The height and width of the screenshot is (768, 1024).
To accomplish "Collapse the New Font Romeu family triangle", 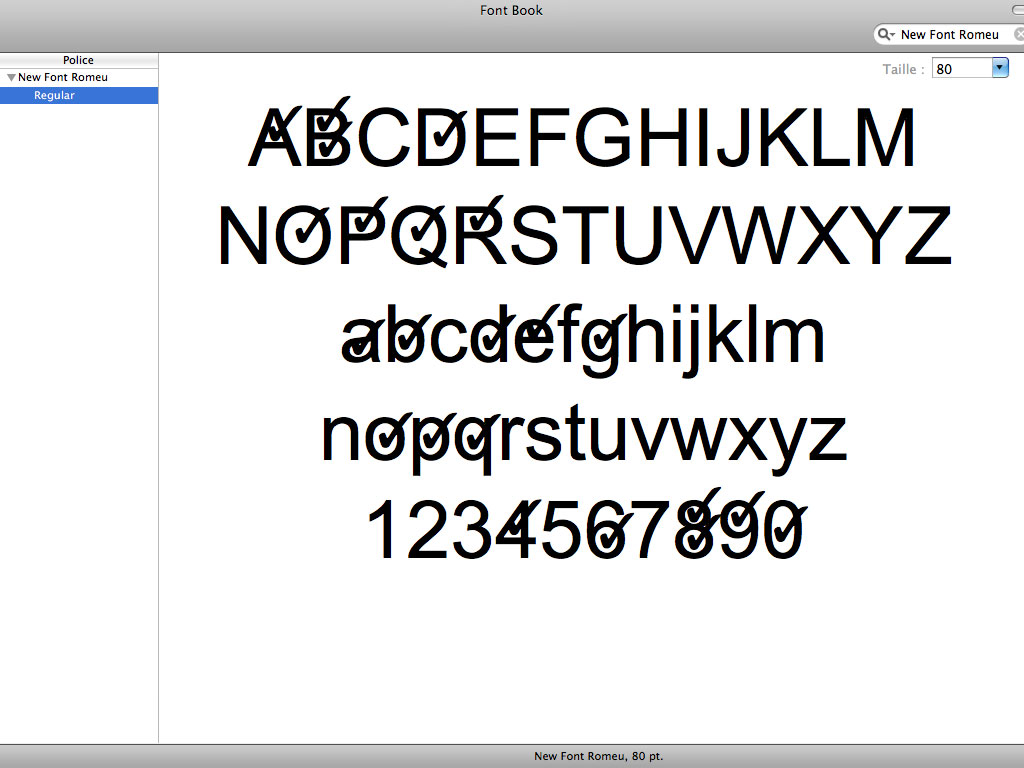I will pyautogui.click(x=10, y=77).
